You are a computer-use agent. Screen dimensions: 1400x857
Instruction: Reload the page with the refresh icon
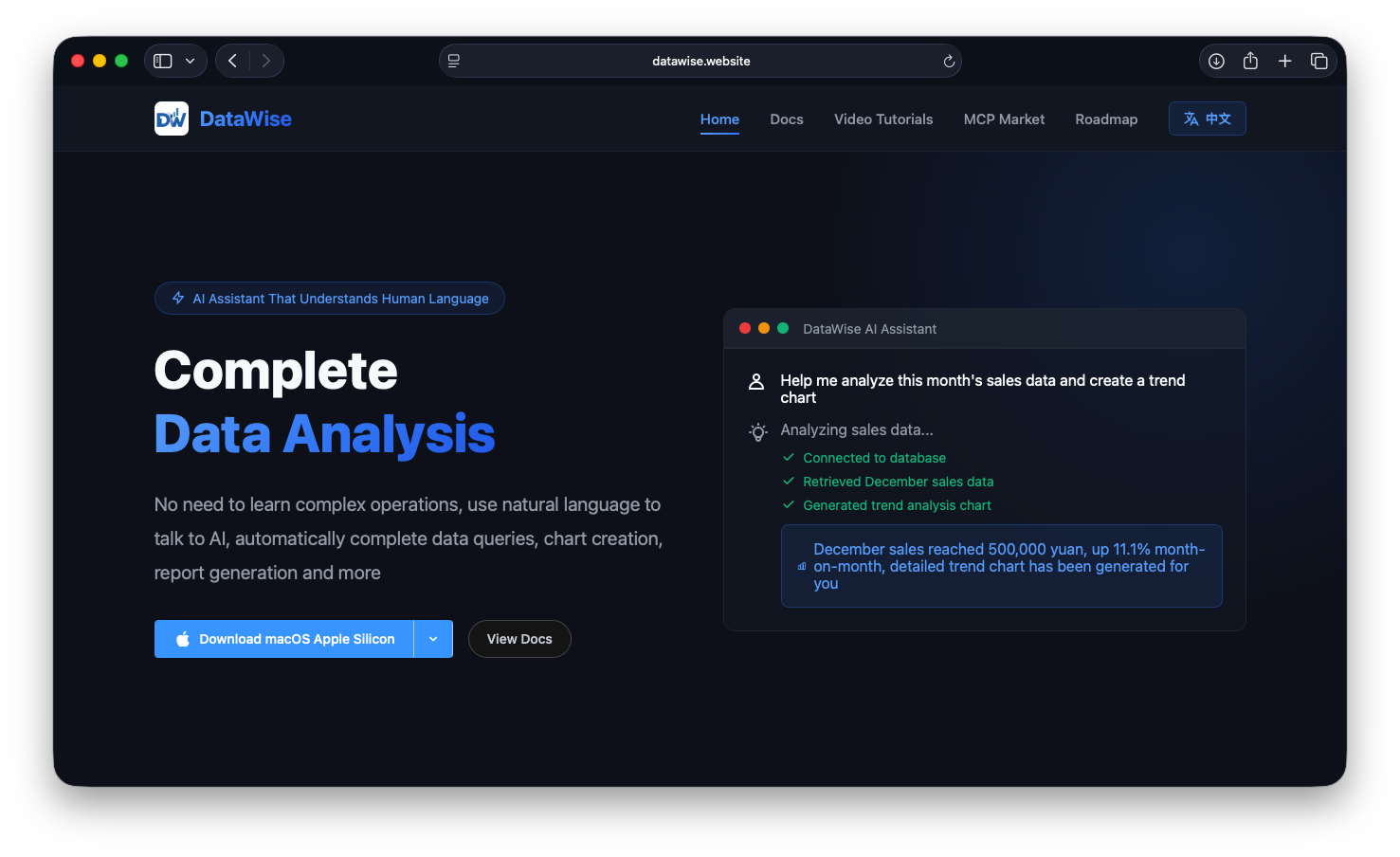click(x=949, y=61)
